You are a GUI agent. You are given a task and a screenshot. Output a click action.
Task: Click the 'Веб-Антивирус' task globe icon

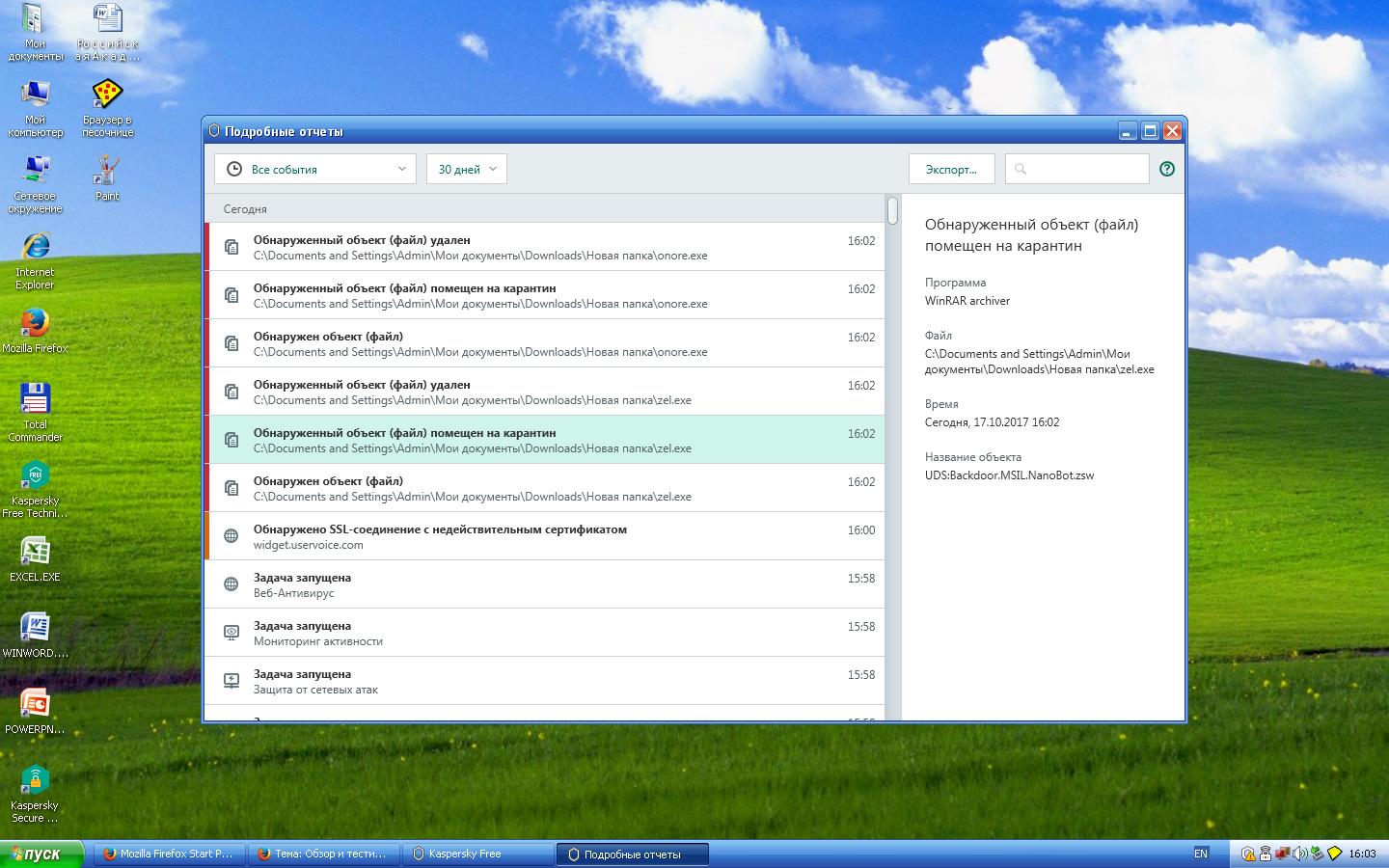[231, 584]
